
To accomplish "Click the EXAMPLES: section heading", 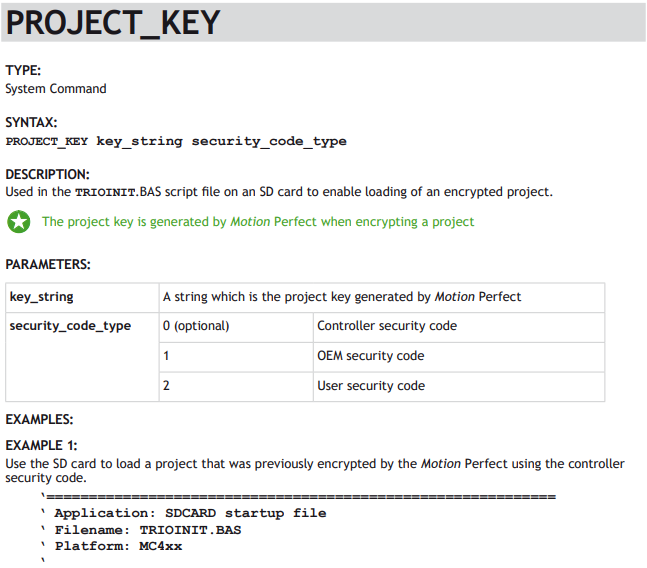I will [x=39, y=420].
